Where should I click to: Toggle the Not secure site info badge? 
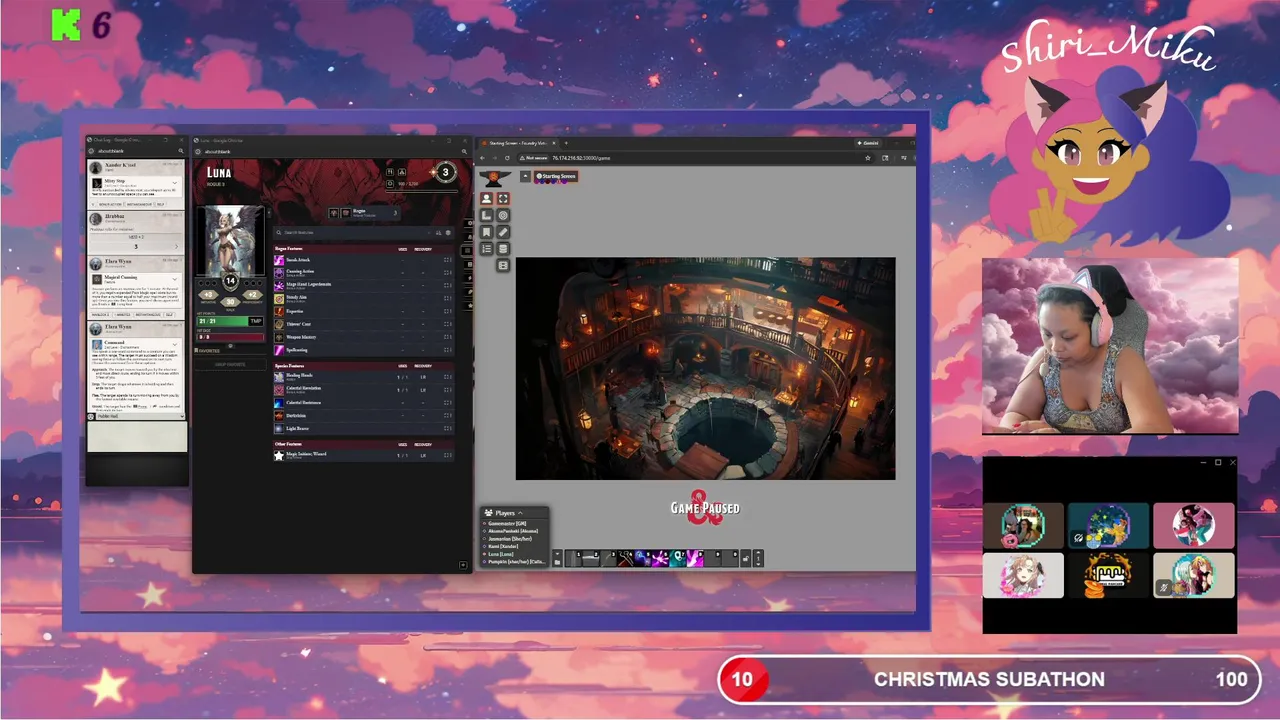point(533,158)
